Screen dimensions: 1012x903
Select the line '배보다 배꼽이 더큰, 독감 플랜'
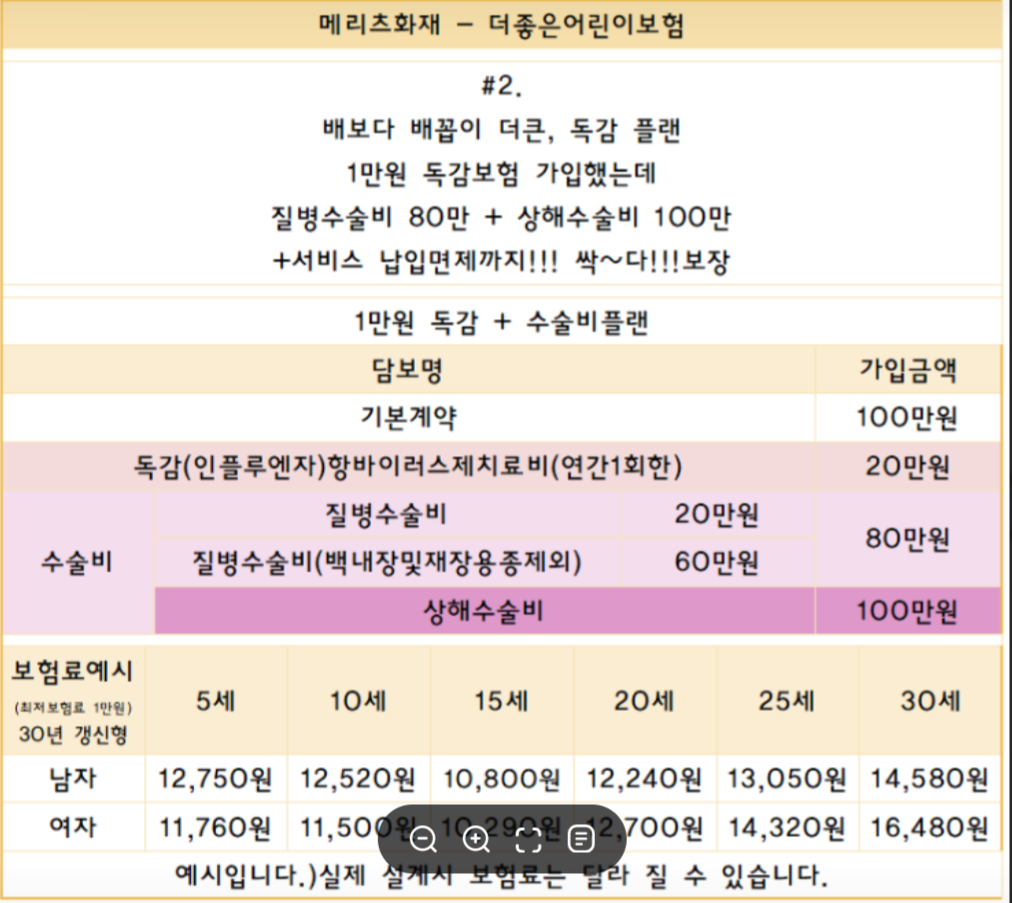(x=501, y=130)
